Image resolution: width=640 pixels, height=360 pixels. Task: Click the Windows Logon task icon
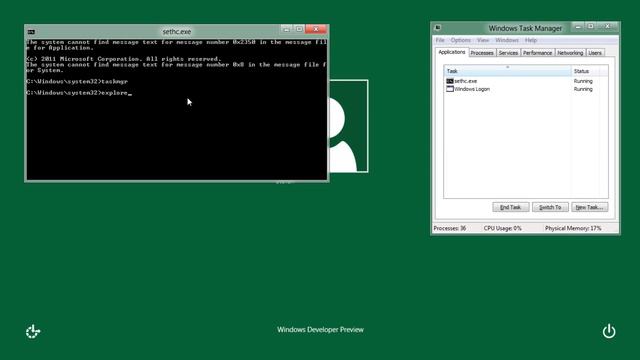pyautogui.click(x=450, y=89)
